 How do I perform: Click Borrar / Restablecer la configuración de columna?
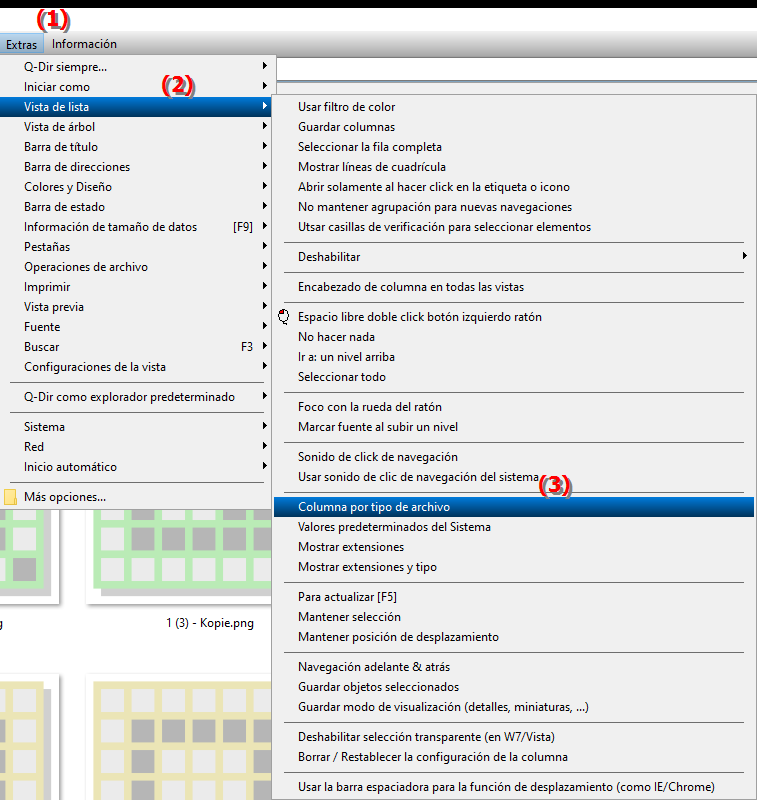coord(514,757)
